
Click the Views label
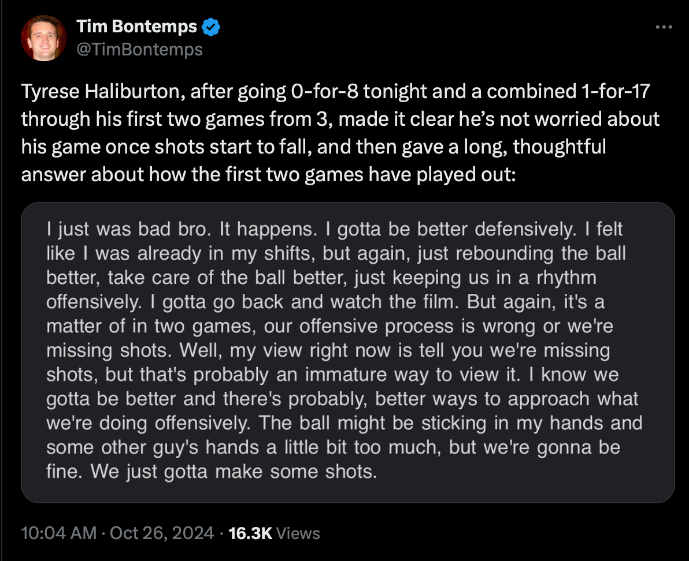(298, 533)
